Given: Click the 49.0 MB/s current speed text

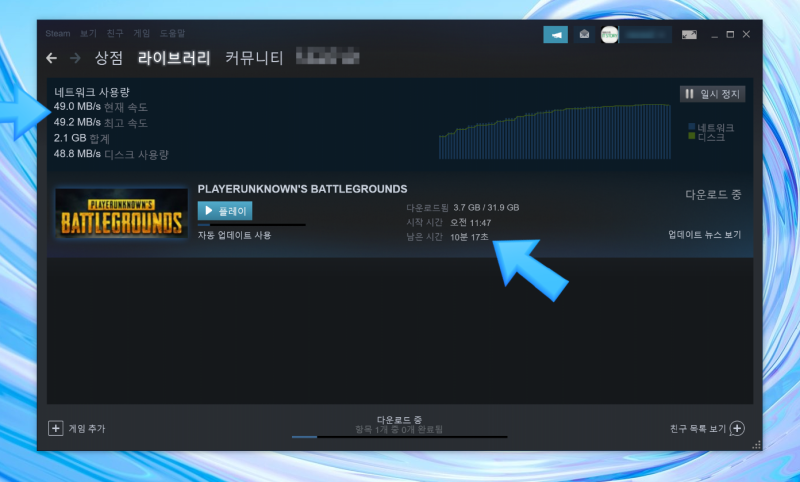Looking at the screenshot, I should point(101,107).
